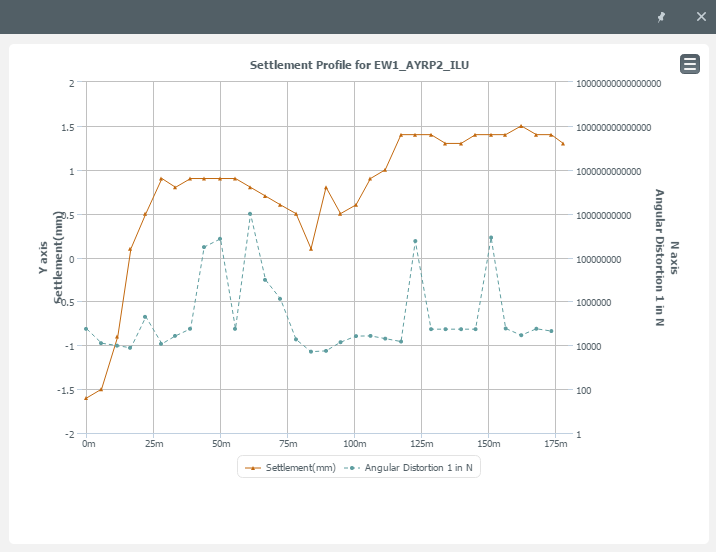Toggle Angular Distortion 1 in N legend entry

coord(409,468)
